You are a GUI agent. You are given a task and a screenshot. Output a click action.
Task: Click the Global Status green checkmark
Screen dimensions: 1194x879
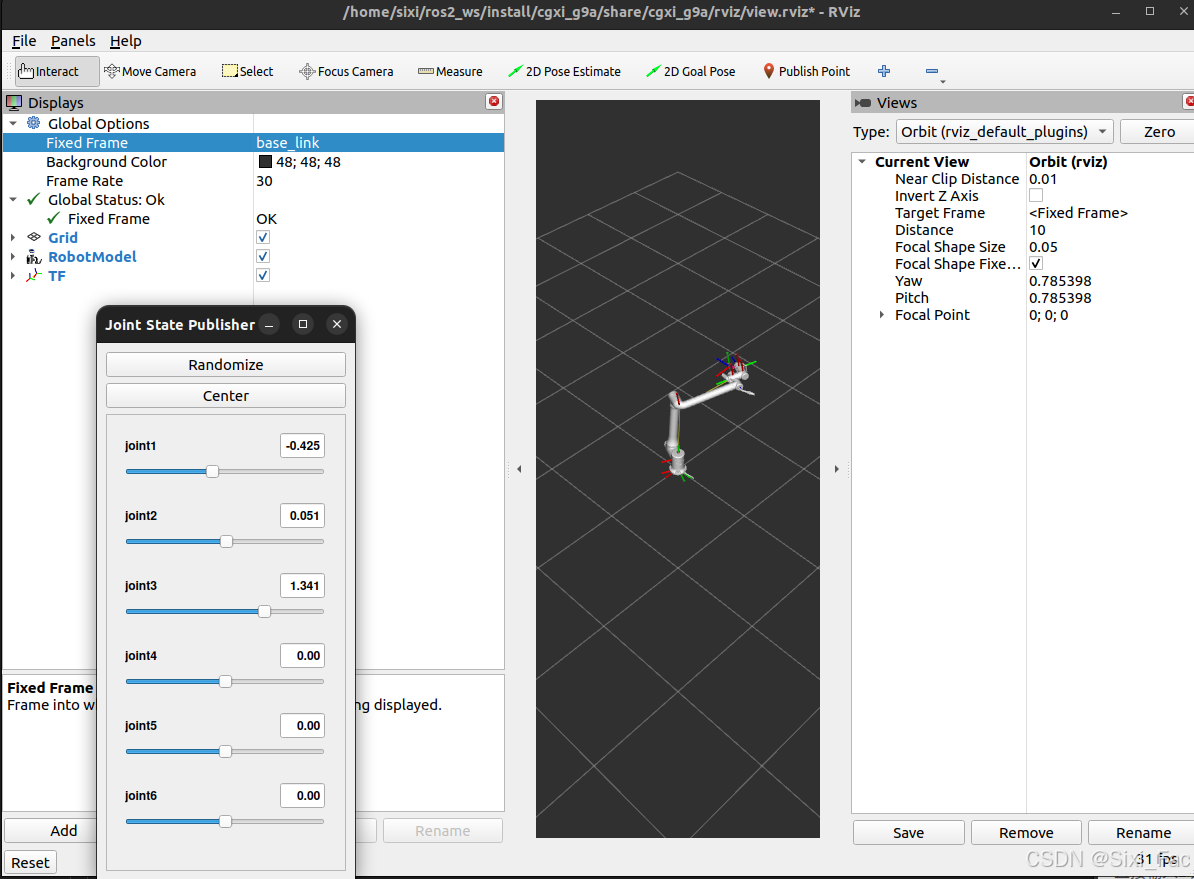point(34,200)
